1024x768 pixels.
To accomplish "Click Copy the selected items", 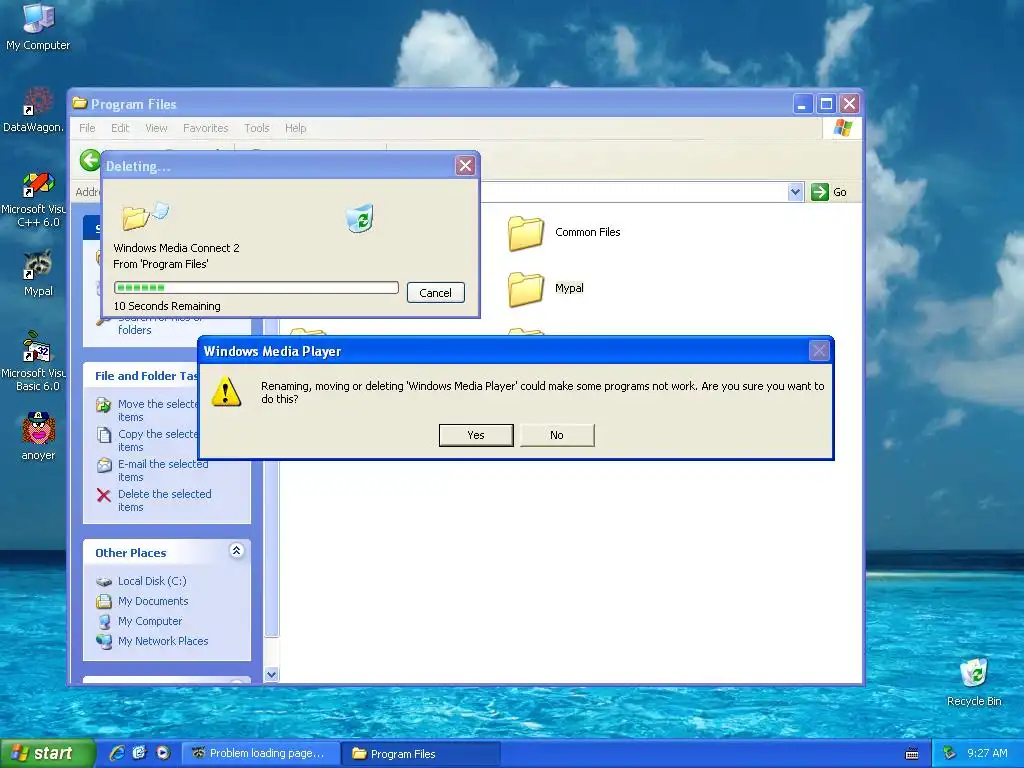I will coord(157,441).
